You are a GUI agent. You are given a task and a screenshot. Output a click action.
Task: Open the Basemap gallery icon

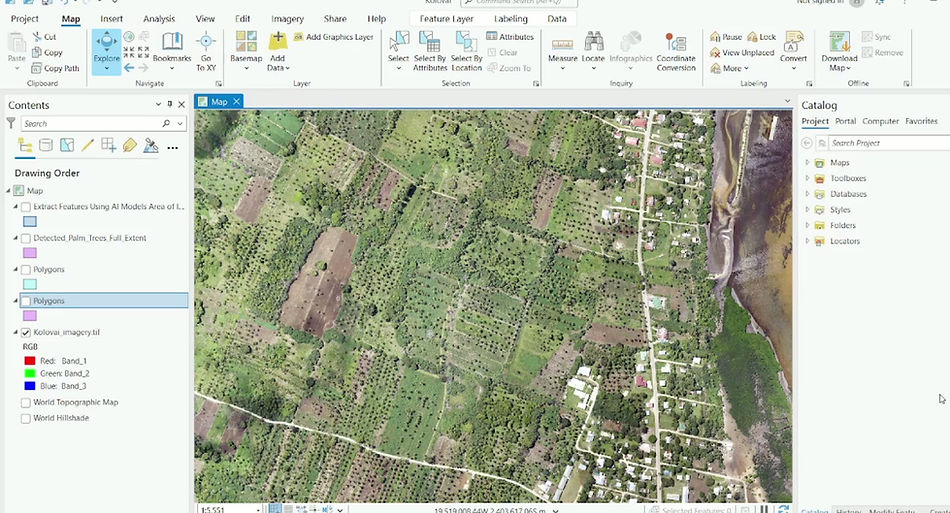coord(246,41)
